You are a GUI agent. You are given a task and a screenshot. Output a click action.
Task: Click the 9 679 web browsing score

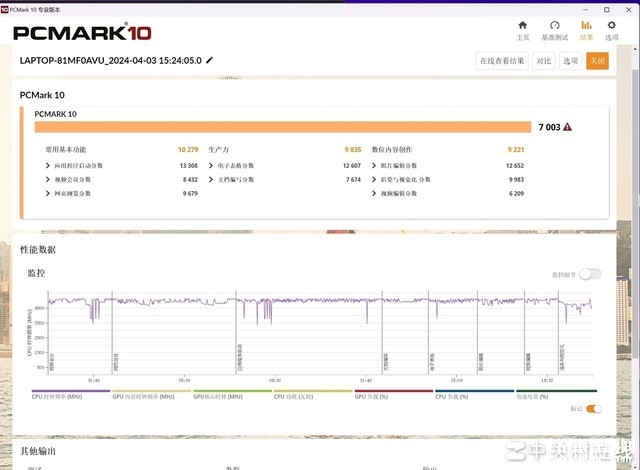pyautogui.click(x=190, y=193)
